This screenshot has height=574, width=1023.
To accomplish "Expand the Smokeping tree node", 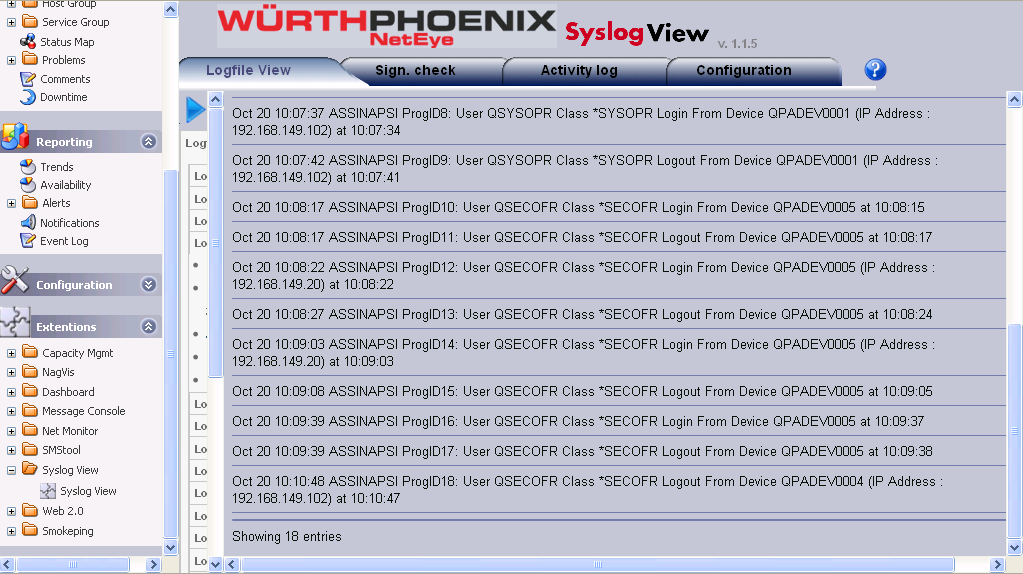I will tap(11, 531).
